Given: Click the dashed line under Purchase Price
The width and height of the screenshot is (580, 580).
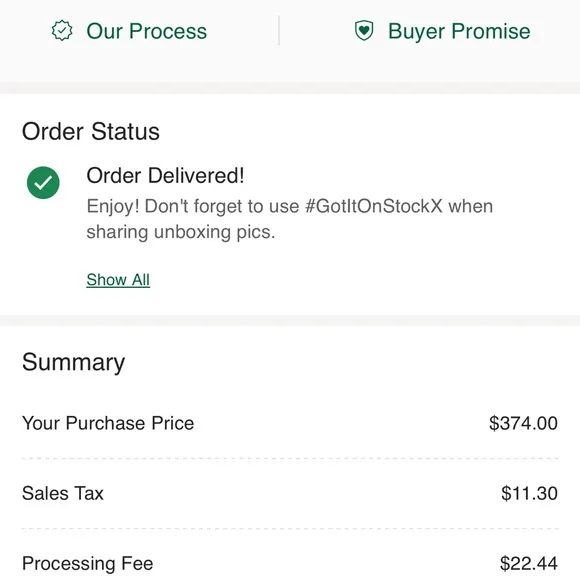Looking at the screenshot, I should click(x=290, y=458).
